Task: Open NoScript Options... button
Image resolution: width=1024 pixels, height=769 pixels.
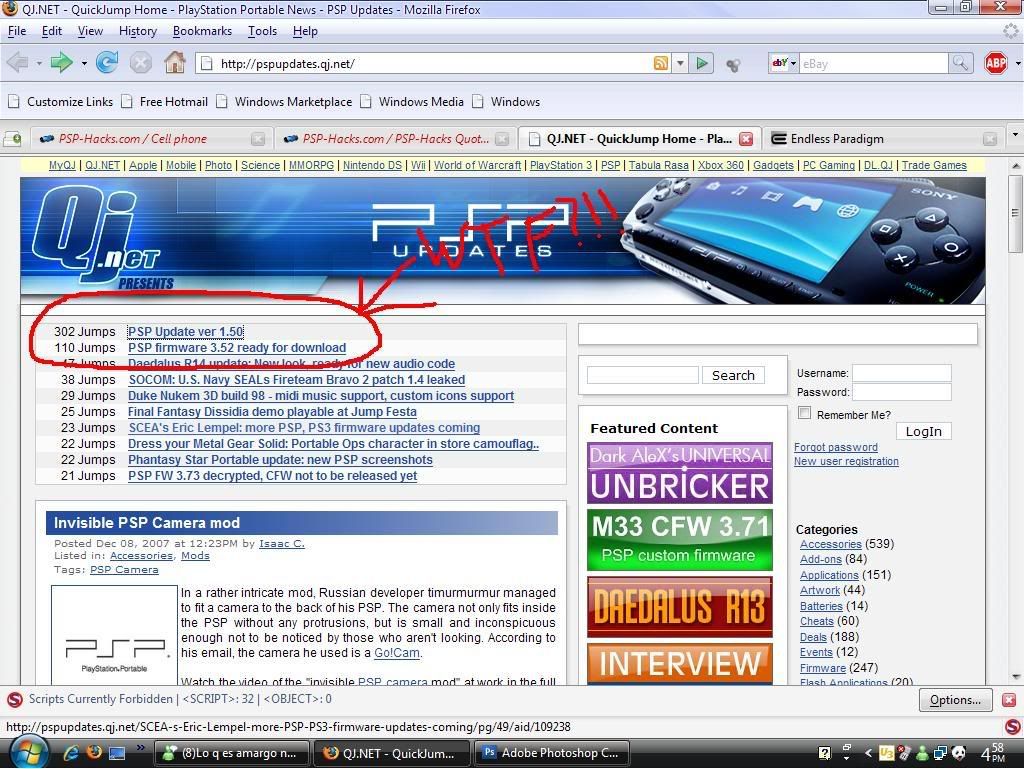Action: 955,700
